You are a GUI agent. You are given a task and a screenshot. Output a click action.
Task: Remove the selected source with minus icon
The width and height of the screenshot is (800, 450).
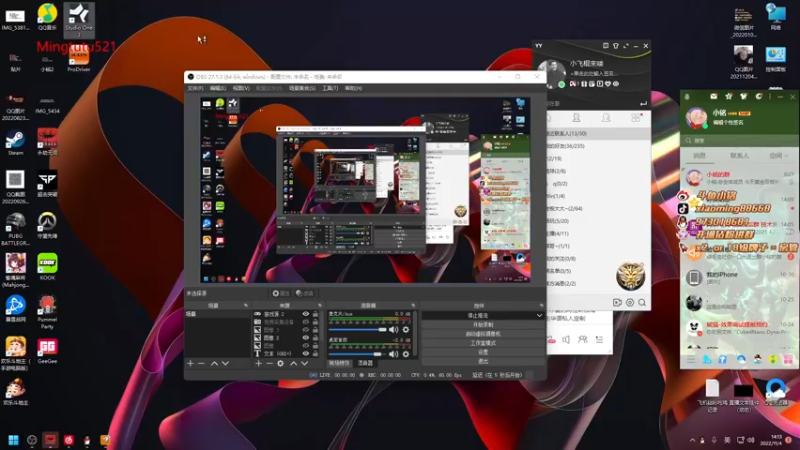[x=269, y=363]
